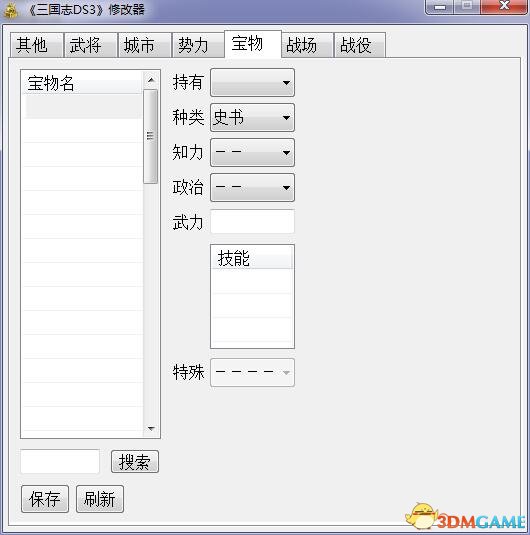Switch to the 其他 tab

click(37, 45)
